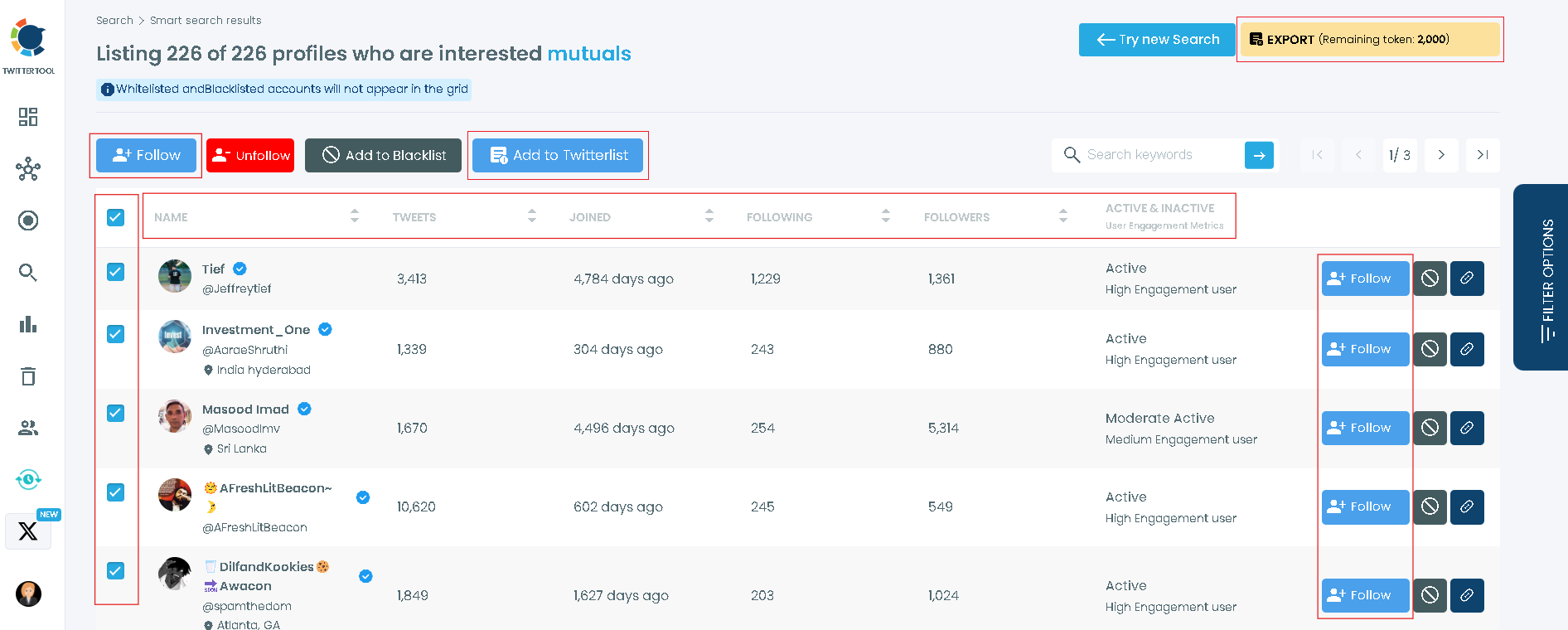Blacklist Investment_One using block icon
Image resolution: width=1568 pixels, height=630 pixels.
(1430, 349)
